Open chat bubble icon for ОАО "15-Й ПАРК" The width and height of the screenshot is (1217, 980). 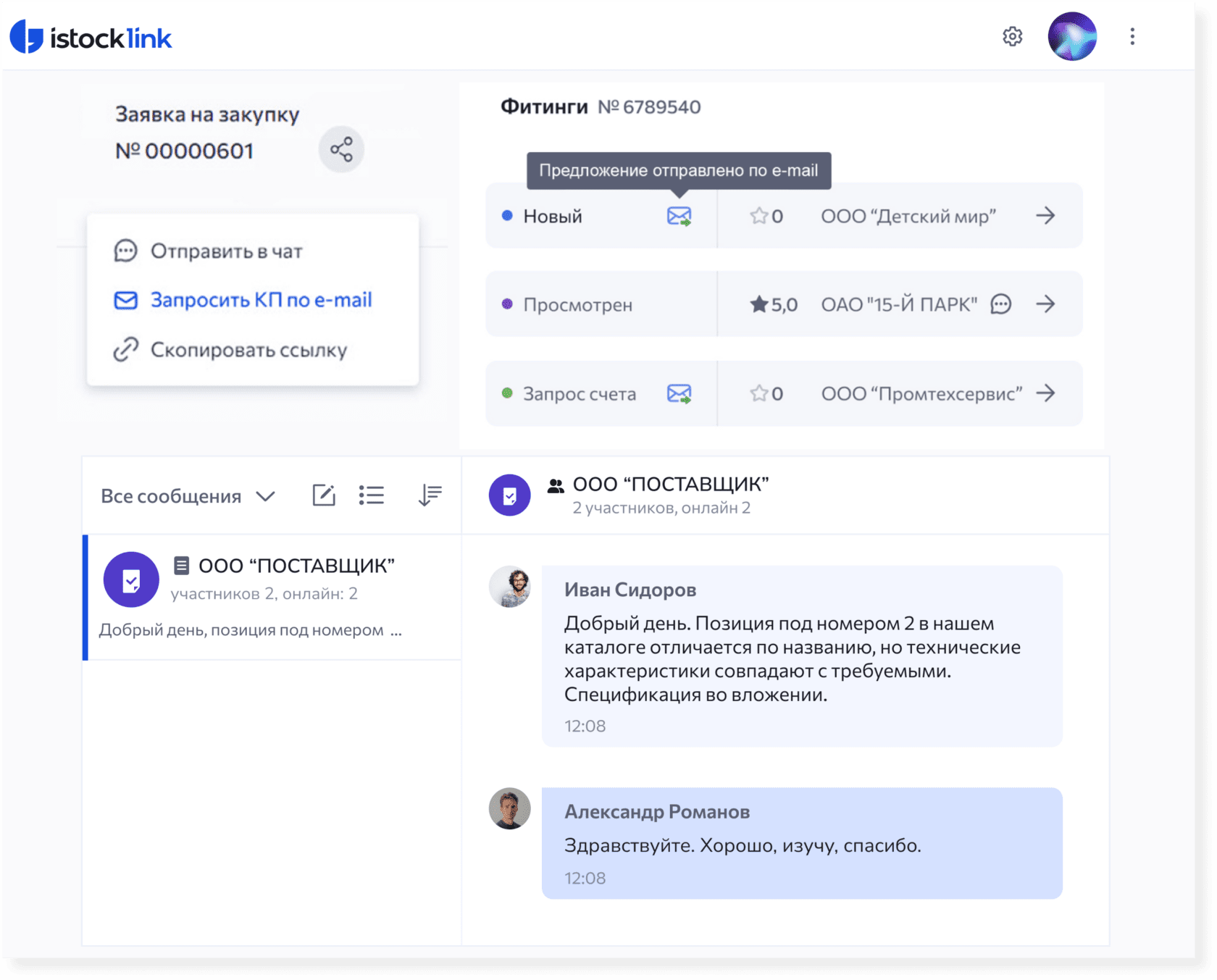click(x=1000, y=304)
